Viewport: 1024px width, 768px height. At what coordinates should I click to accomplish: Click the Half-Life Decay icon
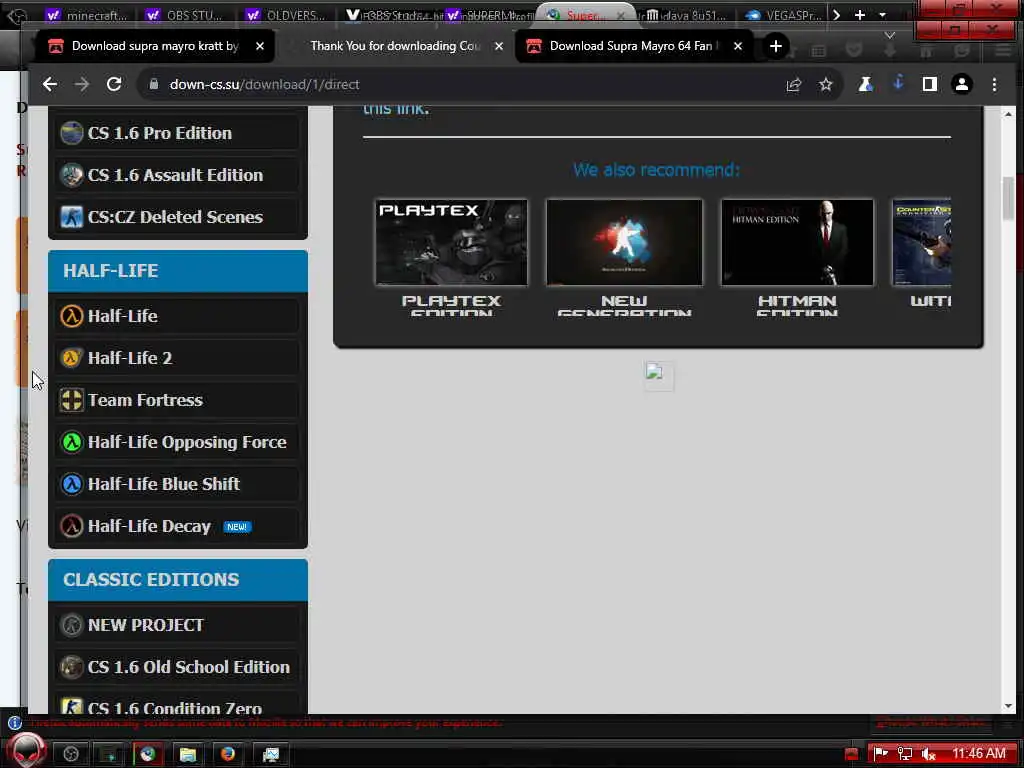point(72,526)
